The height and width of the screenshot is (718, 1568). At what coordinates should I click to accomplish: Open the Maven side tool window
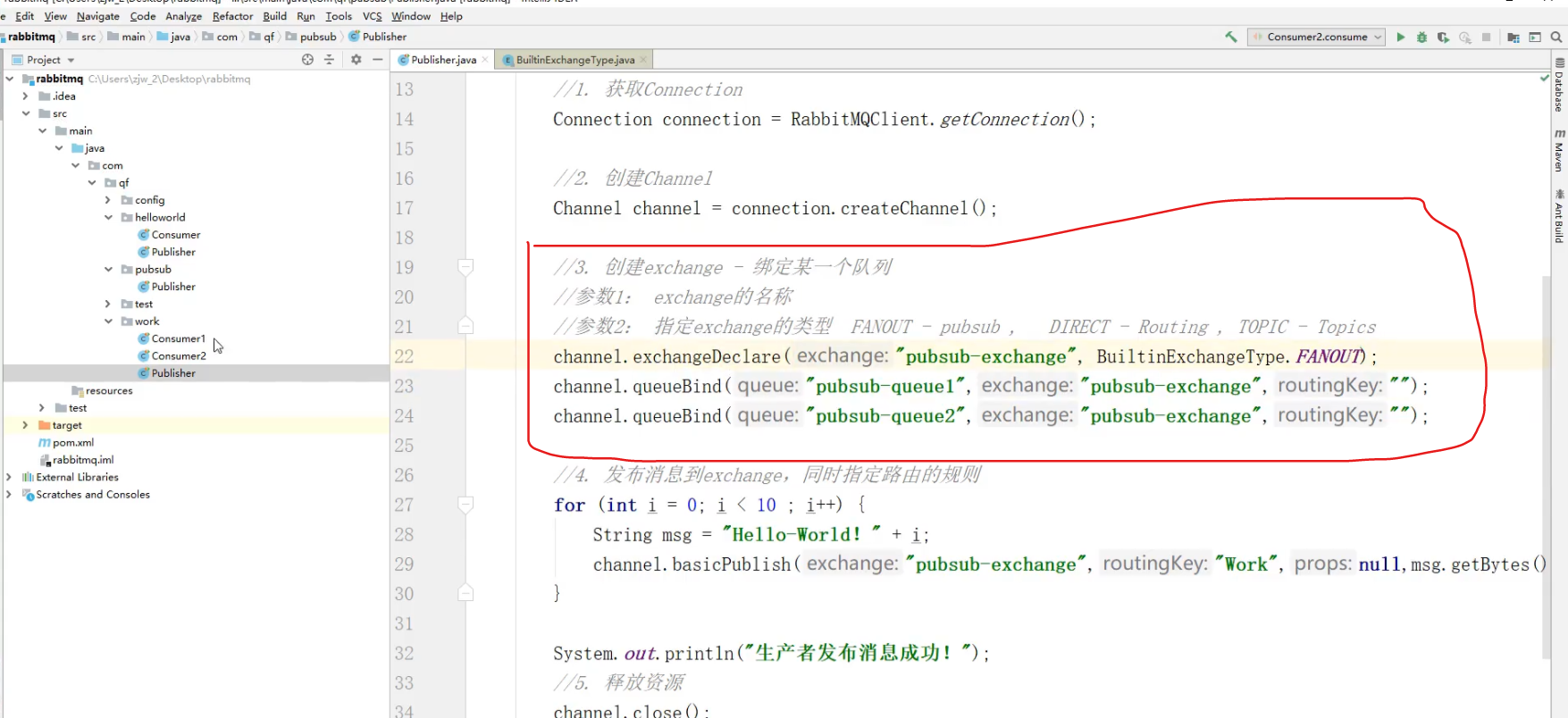point(1559,150)
